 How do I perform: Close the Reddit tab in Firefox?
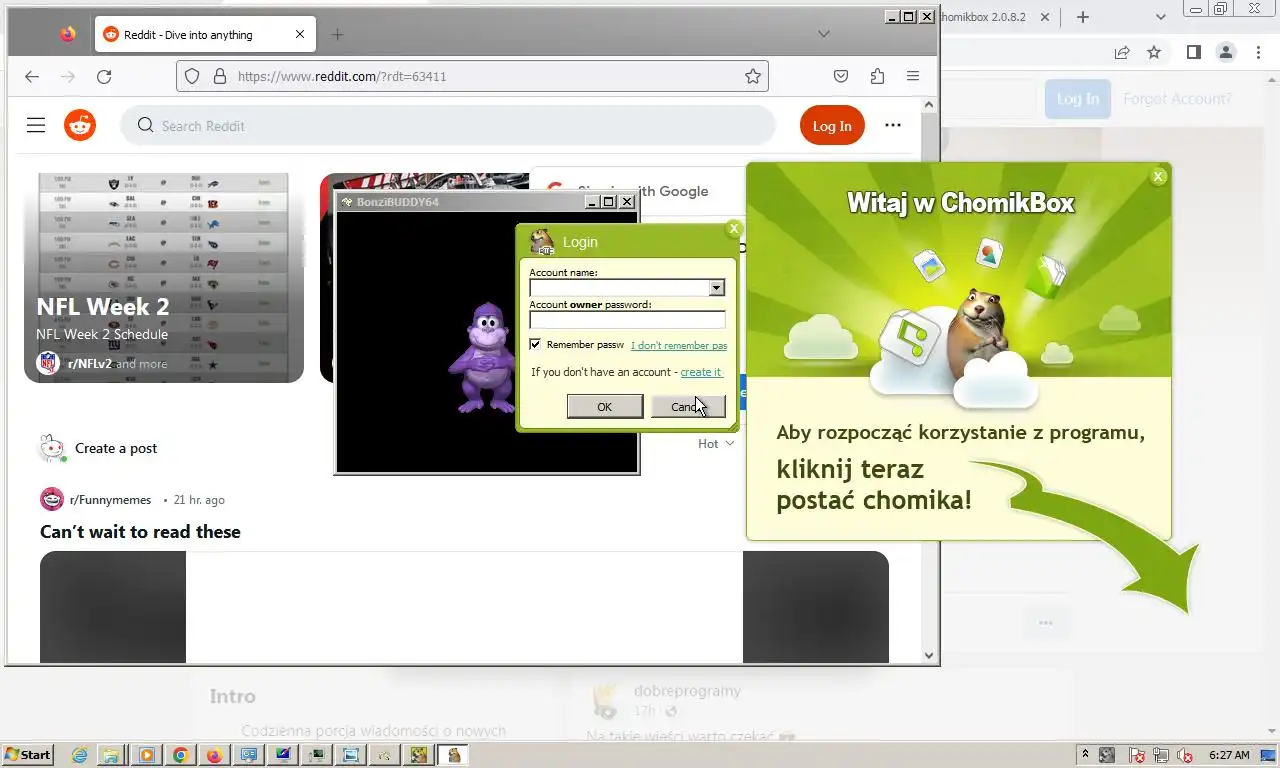[300, 34]
